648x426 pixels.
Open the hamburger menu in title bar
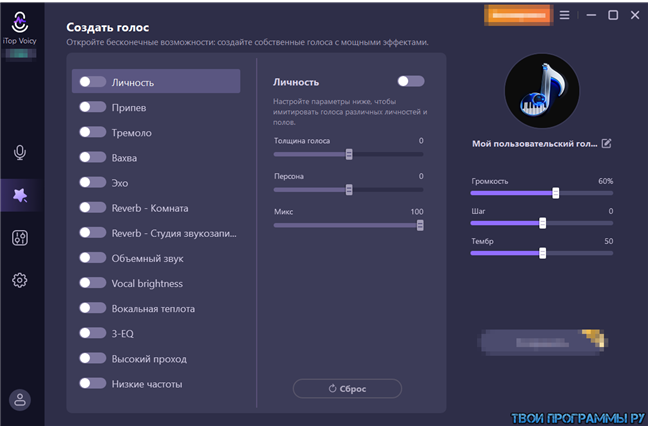[x=564, y=15]
